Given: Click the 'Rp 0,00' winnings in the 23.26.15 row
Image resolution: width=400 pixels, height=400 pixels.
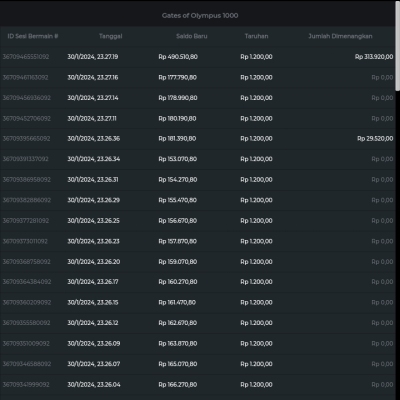Looking at the screenshot, I should click(382, 302).
